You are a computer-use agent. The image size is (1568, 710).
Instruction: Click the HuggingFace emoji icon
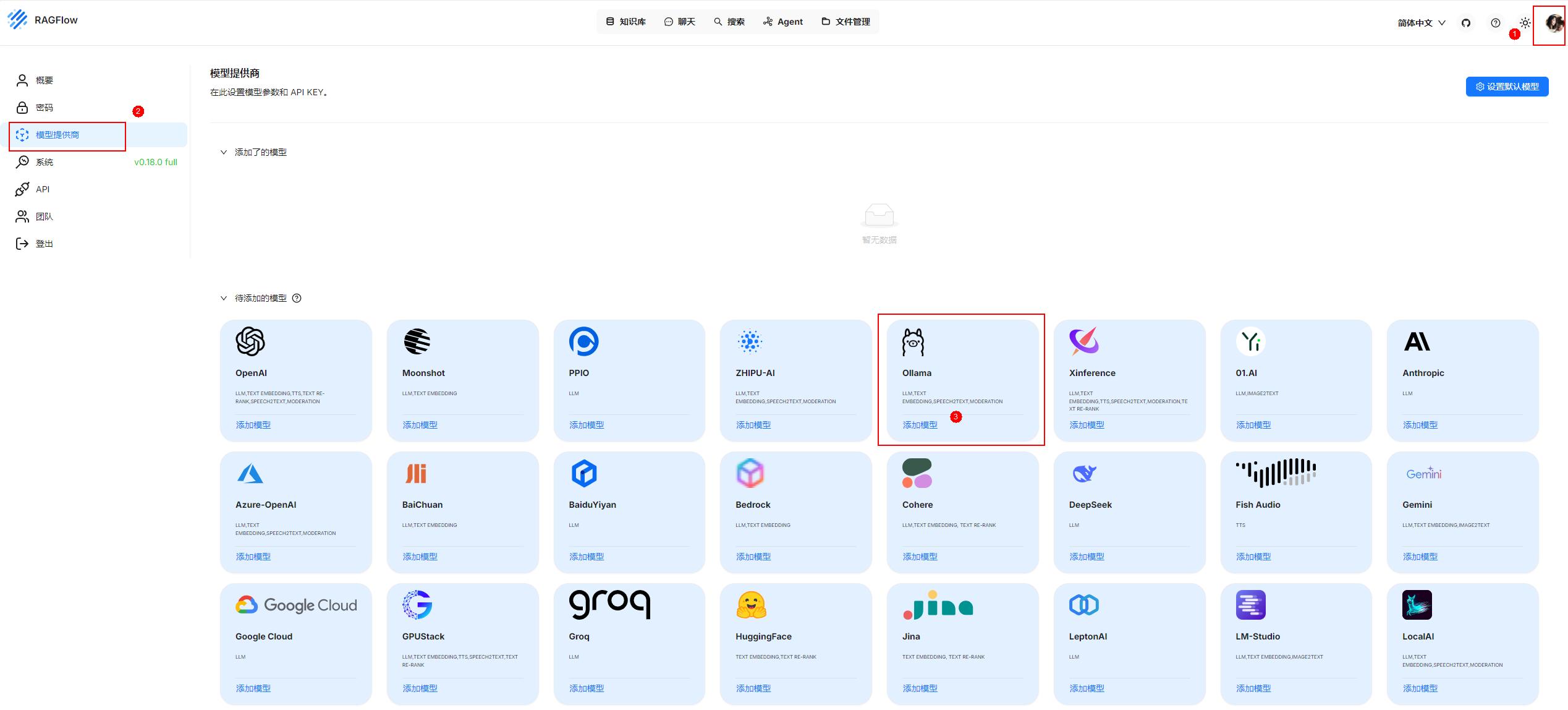pos(751,605)
